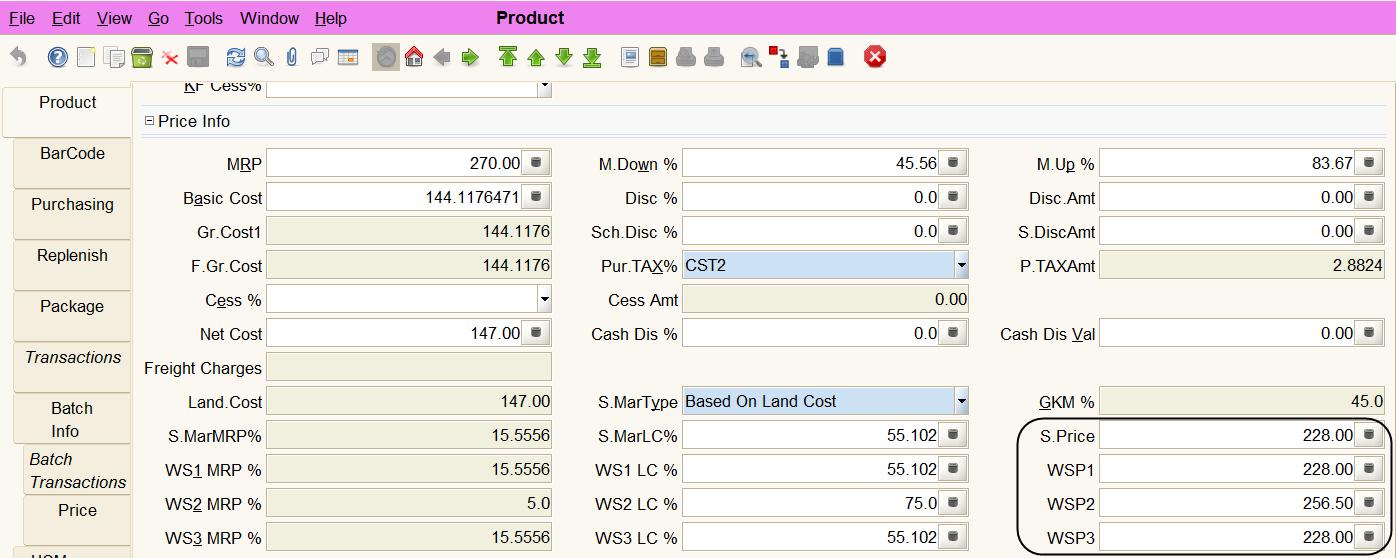Go to the Home menu house icon
Image resolution: width=1396 pixels, height=558 pixels.
pos(414,57)
